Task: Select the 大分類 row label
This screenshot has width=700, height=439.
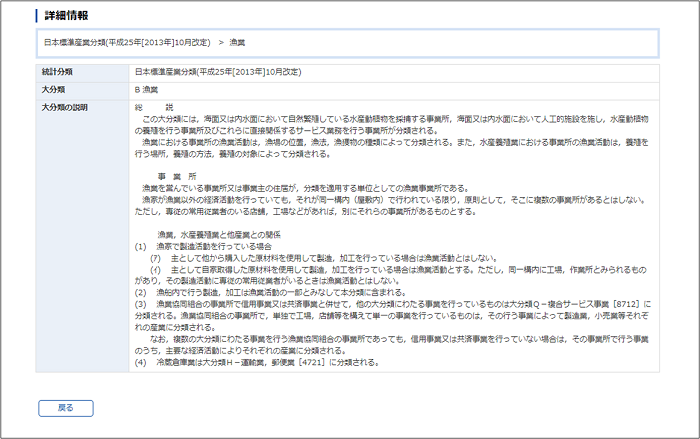Action: [x=53, y=90]
